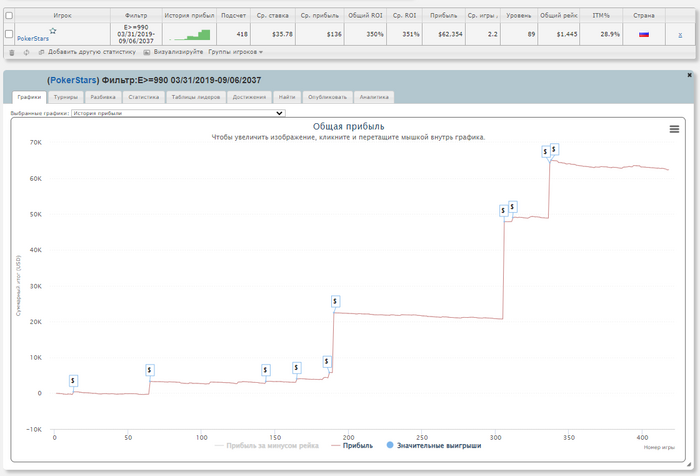Click the left $ marker at chart peak
Image resolution: width=700 pixels, height=476 pixels.
point(546,152)
